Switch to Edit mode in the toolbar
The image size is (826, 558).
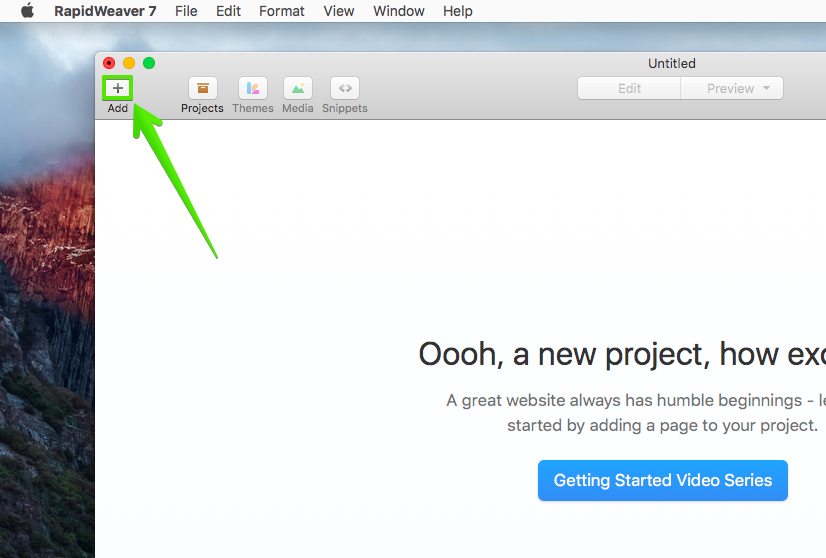point(629,89)
